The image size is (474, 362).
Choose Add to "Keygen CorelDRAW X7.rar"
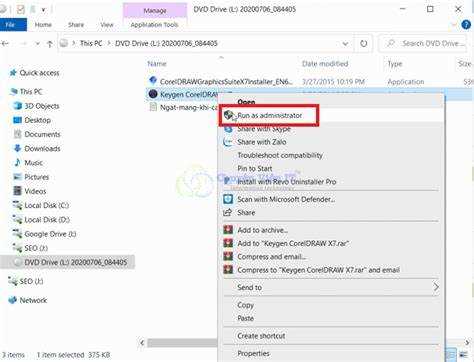click(x=293, y=243)
